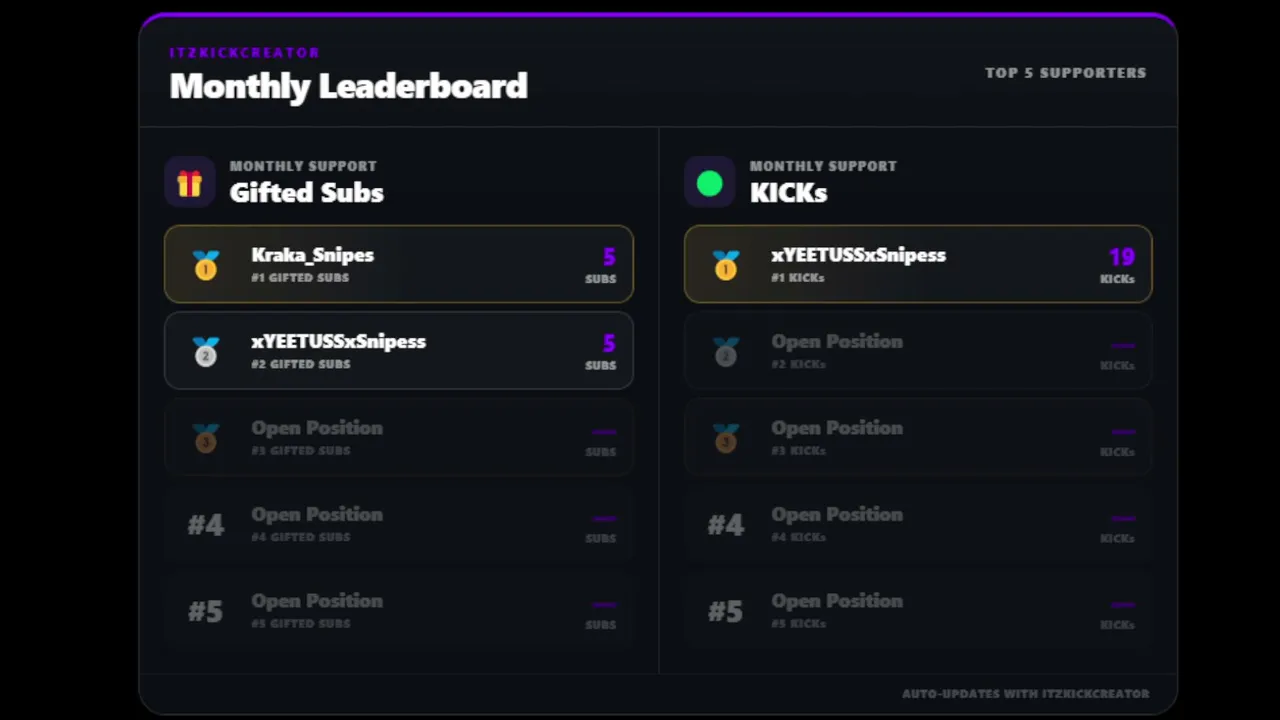Click the #5 Open Position in KICKs
Viewport: 1280px width, 720px height.
918,610
